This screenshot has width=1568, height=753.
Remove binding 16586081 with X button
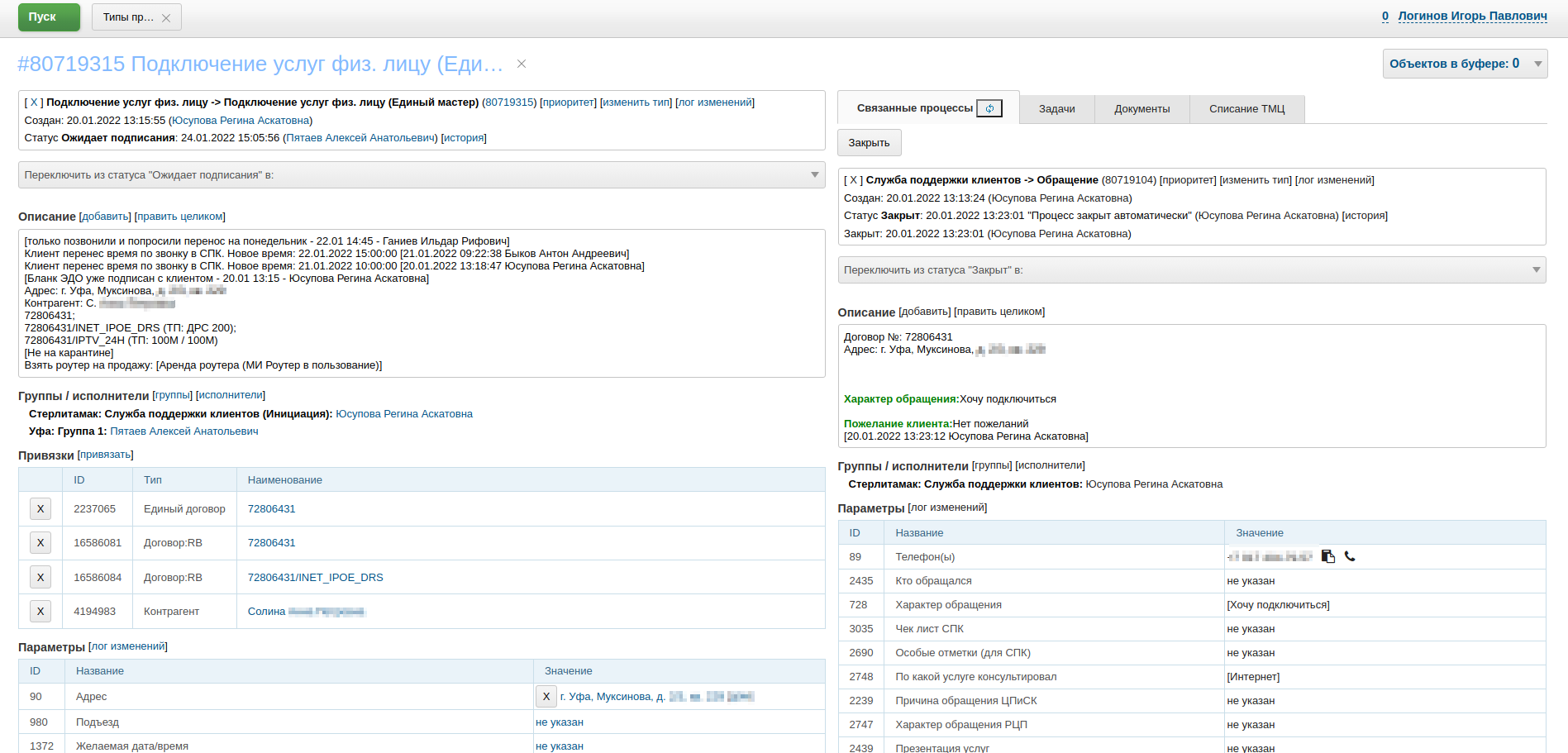click(41, 543)
